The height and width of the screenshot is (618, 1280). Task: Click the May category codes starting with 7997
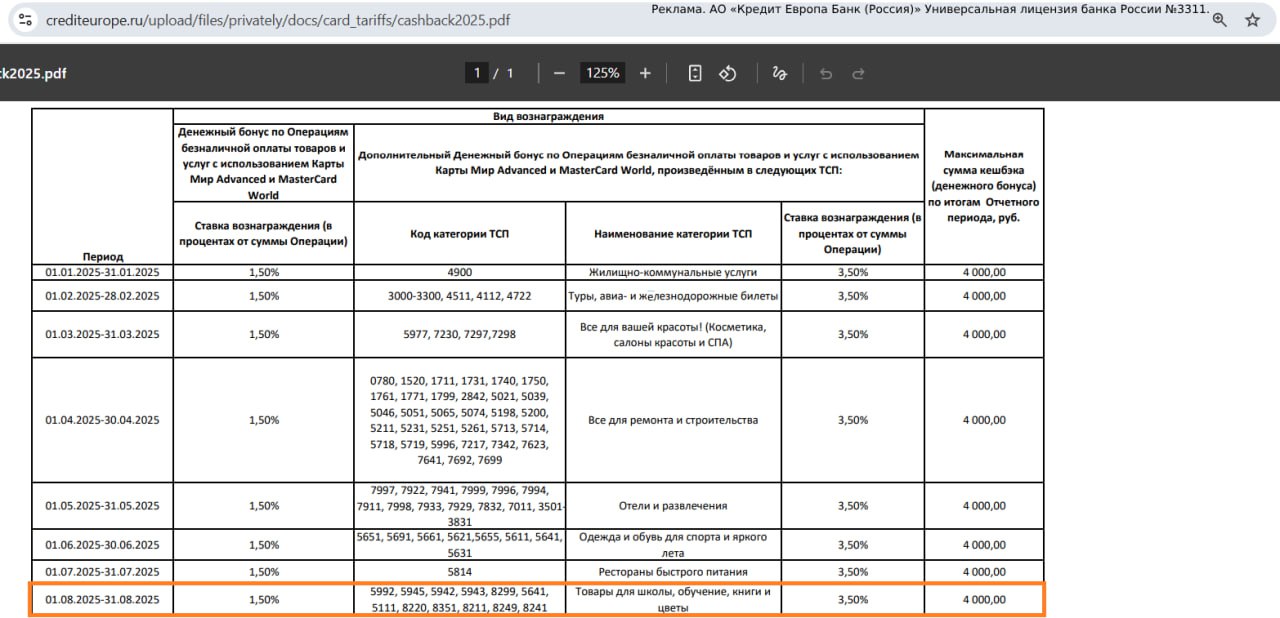[460, 506]
